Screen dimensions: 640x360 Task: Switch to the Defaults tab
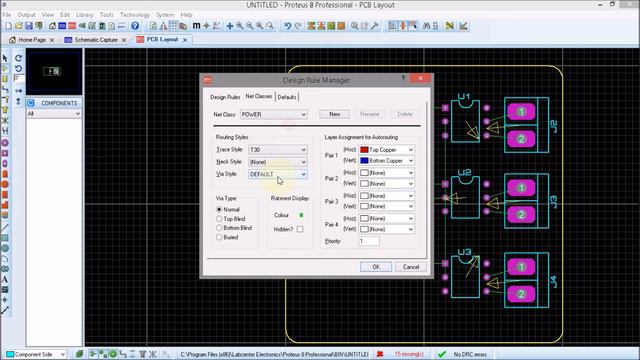[287, 97]
